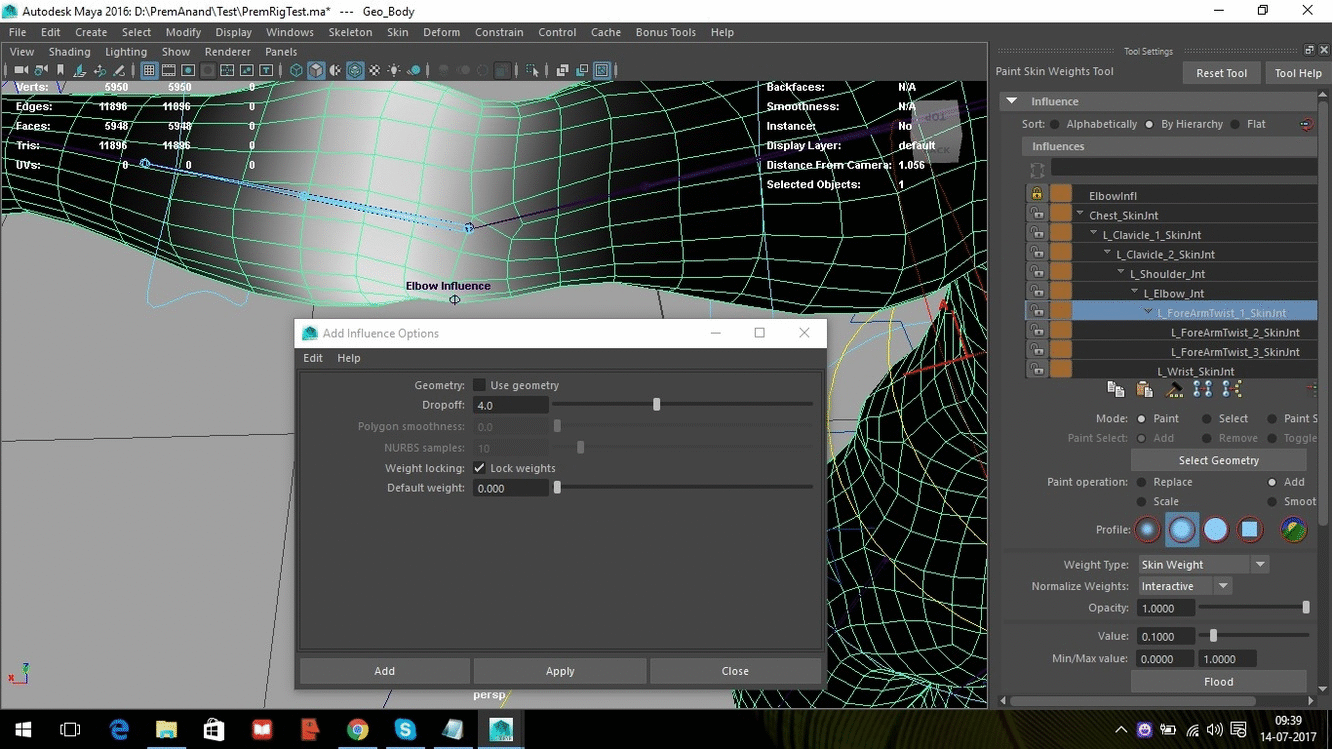1333x749 pixels.
Task: Enable the Use geometry checkbox
Action: [480, 385]
